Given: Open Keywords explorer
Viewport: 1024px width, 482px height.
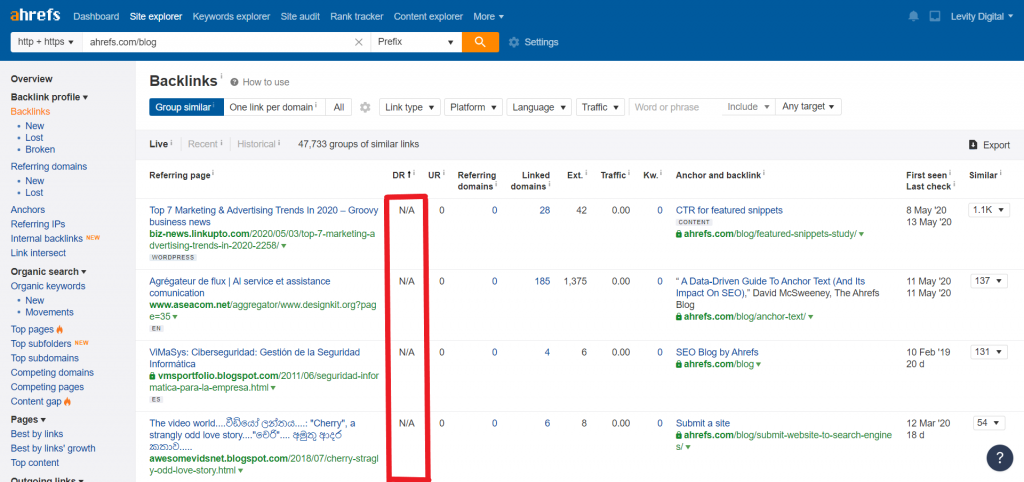Looking at the screenshot, I should coord(231,16).
